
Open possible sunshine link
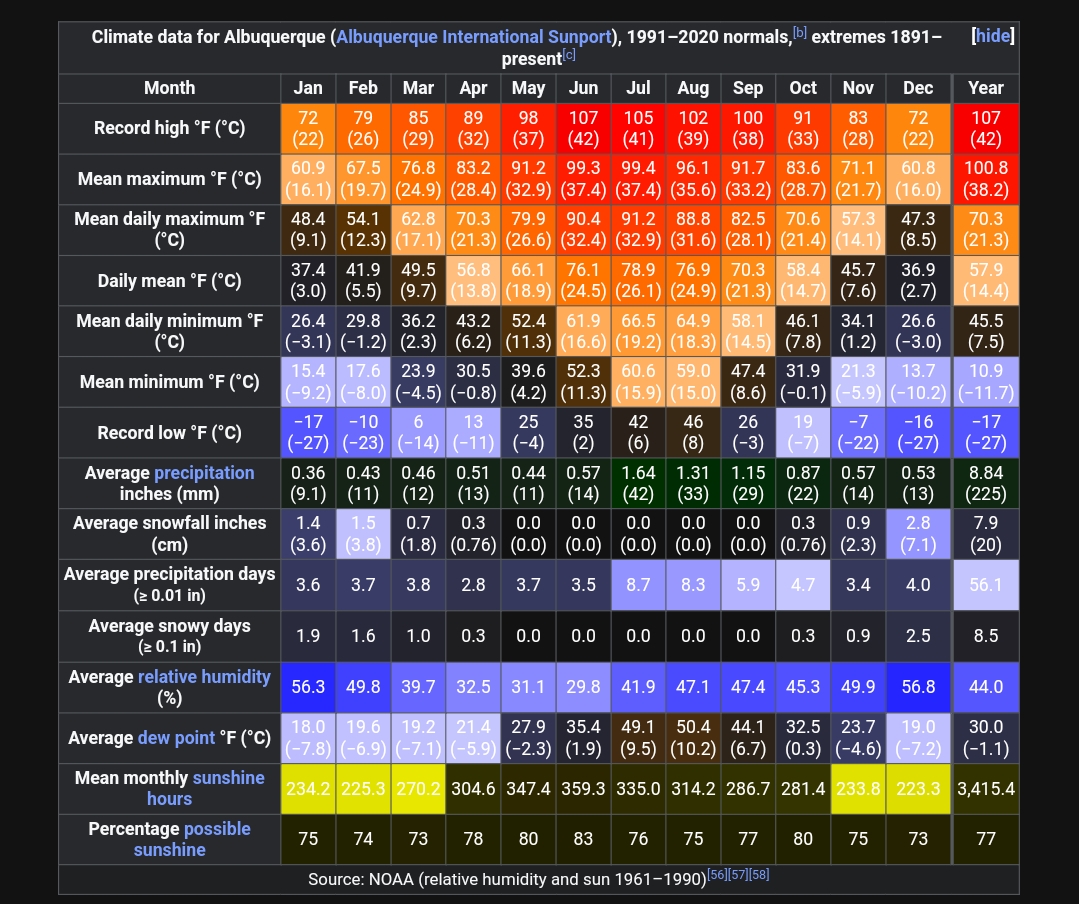(193, 839)
